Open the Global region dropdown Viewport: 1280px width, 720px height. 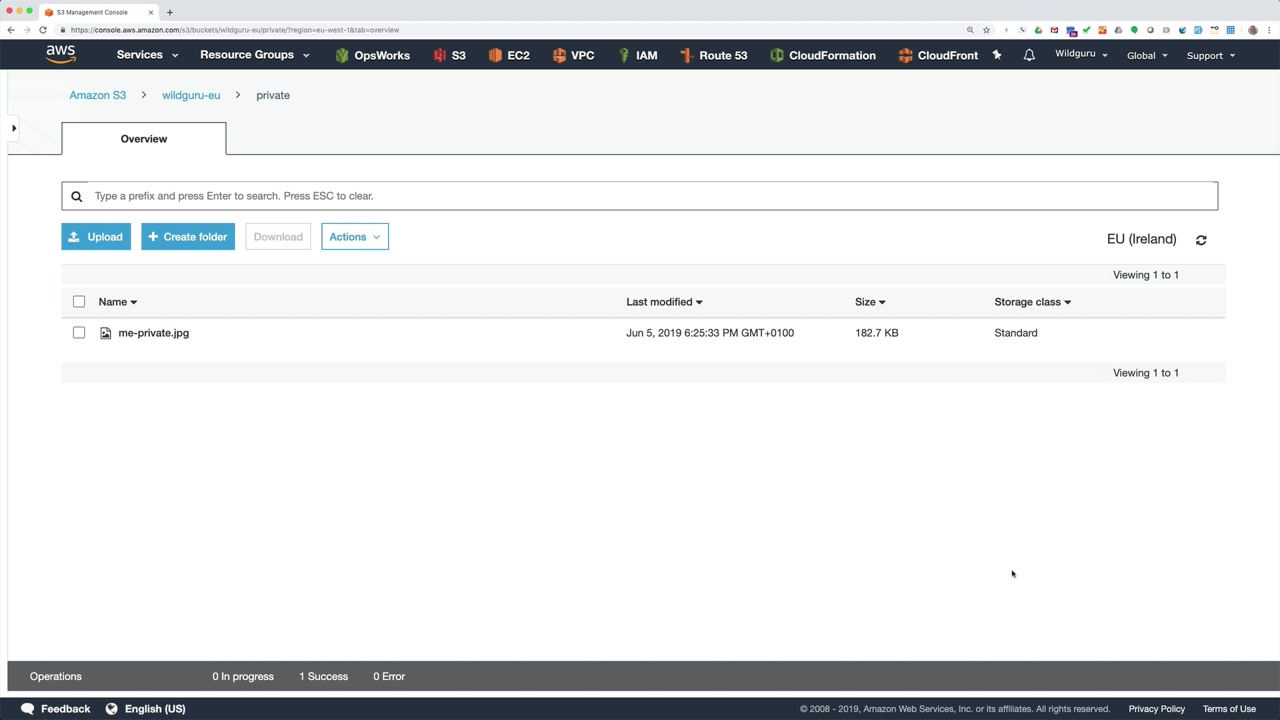pos(1147,55)
